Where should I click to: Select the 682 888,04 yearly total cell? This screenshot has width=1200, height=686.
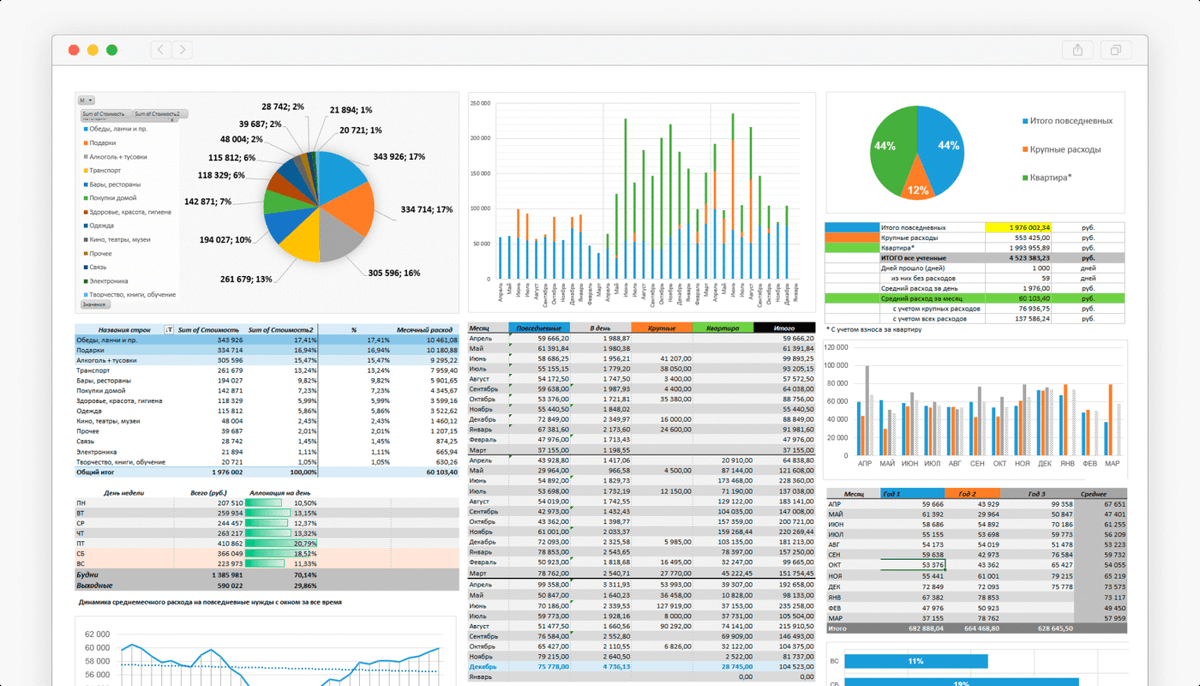(924, 628)
